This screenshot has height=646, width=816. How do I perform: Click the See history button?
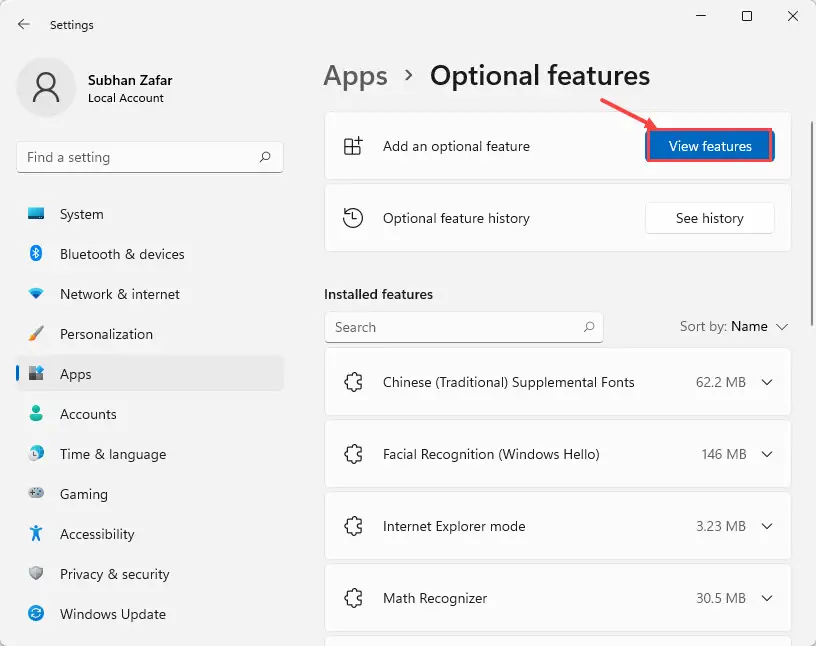tap(710, 218)
